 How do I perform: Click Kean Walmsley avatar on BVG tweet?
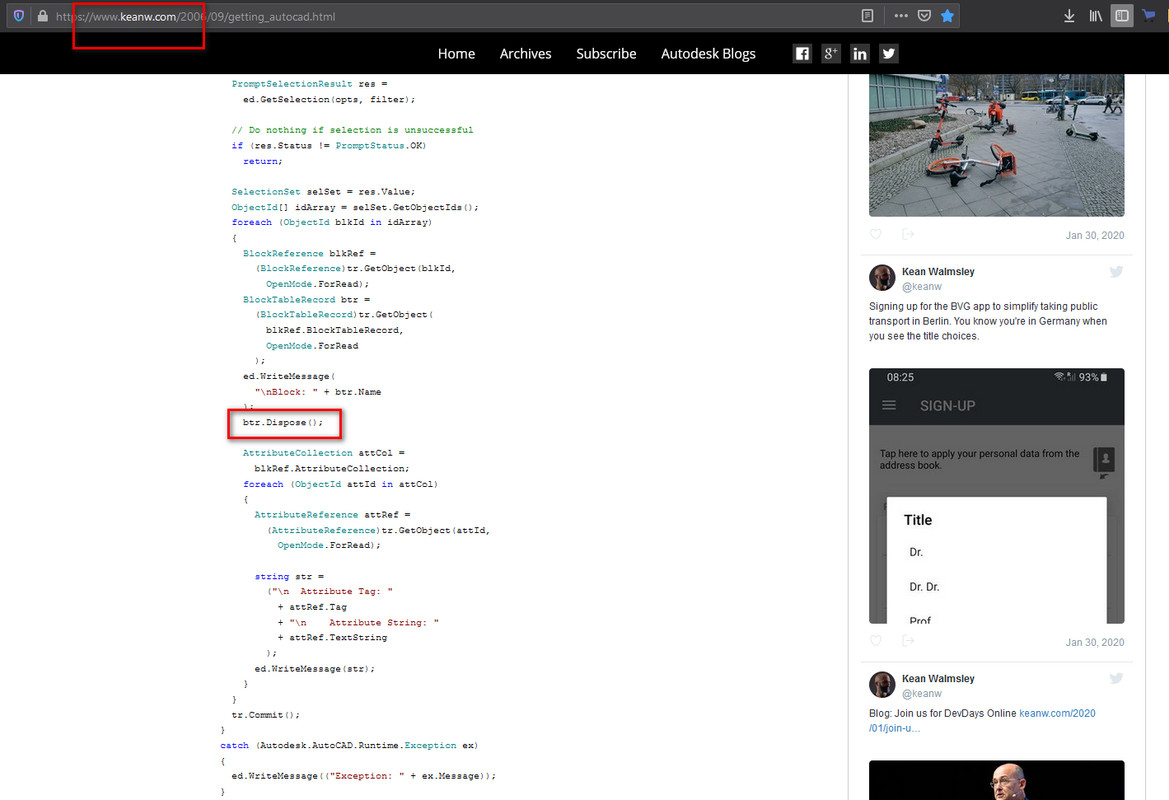coord(882,277)
